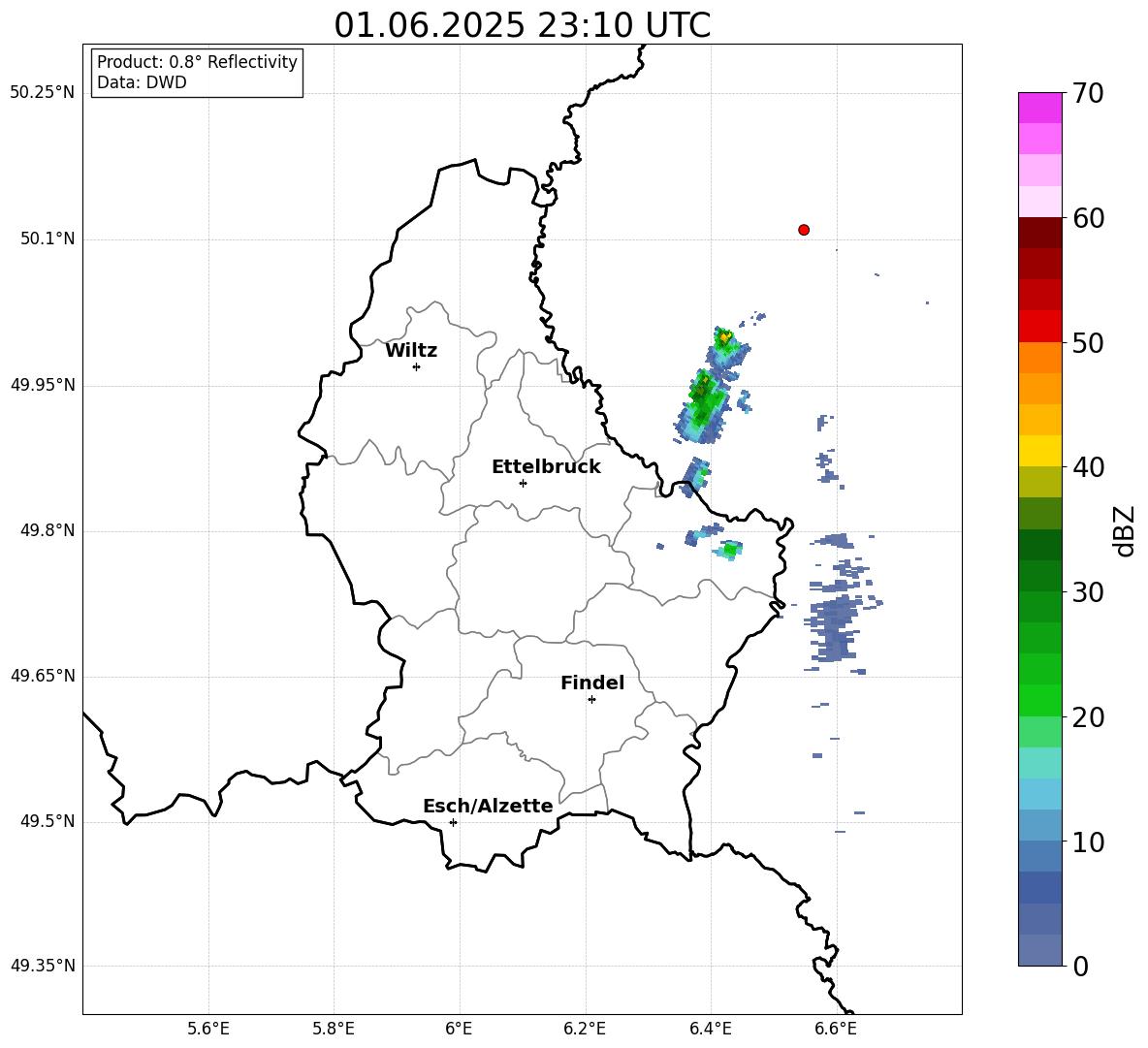Click the 'Esch/Alzette' city label
The height and width of the screenshot is (1048, 1148).
pos(488,806)
